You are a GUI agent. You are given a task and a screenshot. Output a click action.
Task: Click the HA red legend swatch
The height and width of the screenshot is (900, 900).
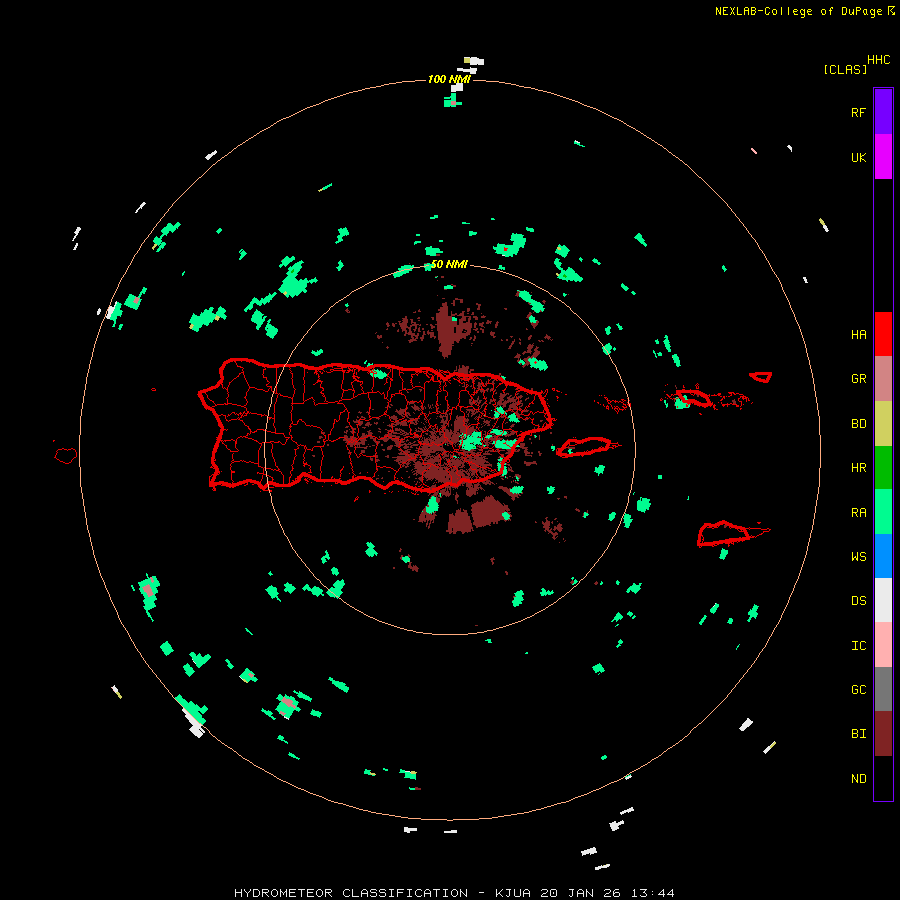883,334
